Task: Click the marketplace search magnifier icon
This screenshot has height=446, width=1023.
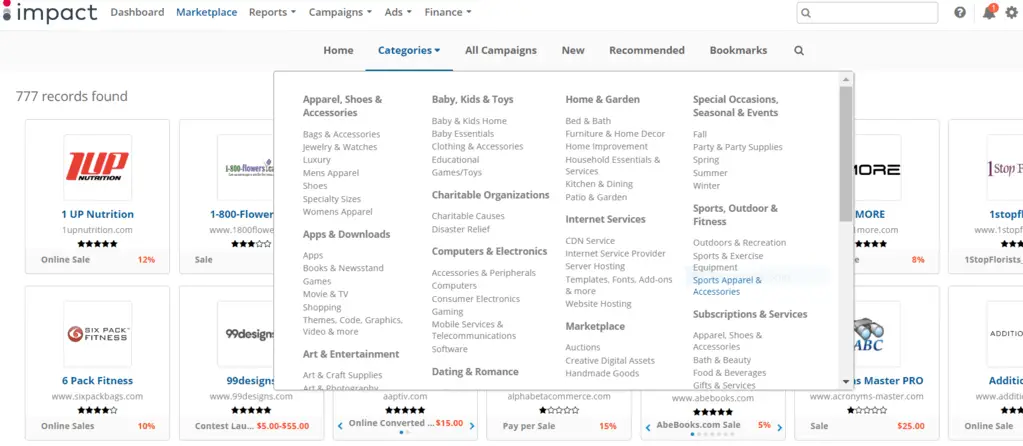Action: 799,50
